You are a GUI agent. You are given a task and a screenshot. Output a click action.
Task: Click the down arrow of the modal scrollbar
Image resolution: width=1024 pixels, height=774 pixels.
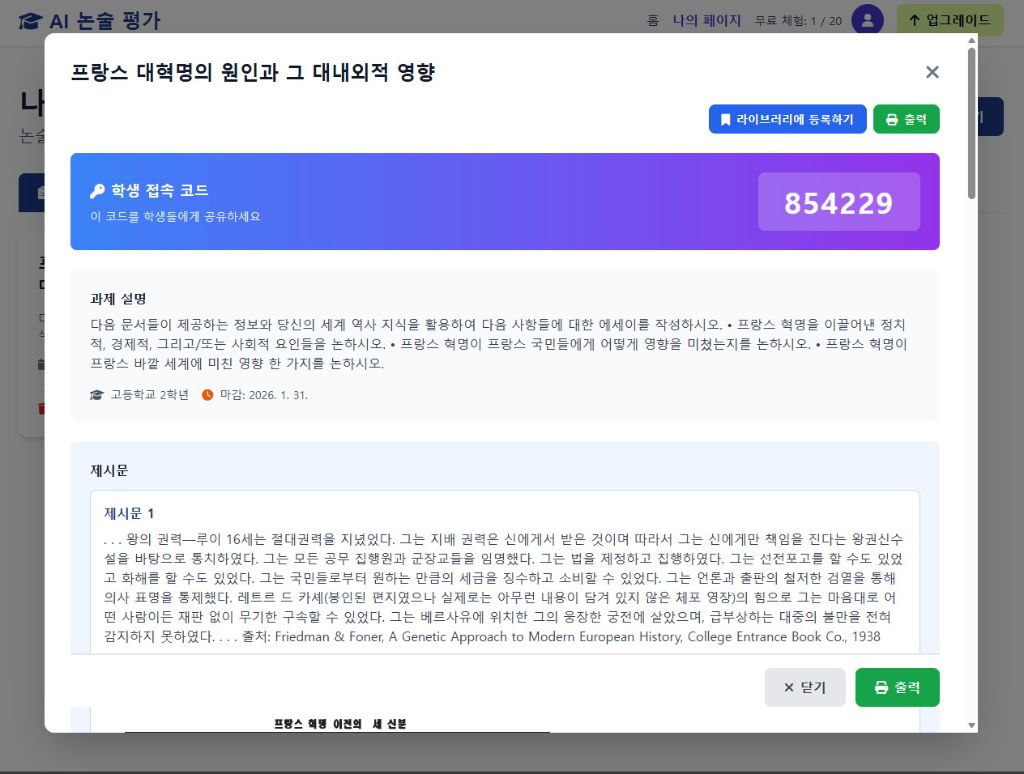pos(970,725)
